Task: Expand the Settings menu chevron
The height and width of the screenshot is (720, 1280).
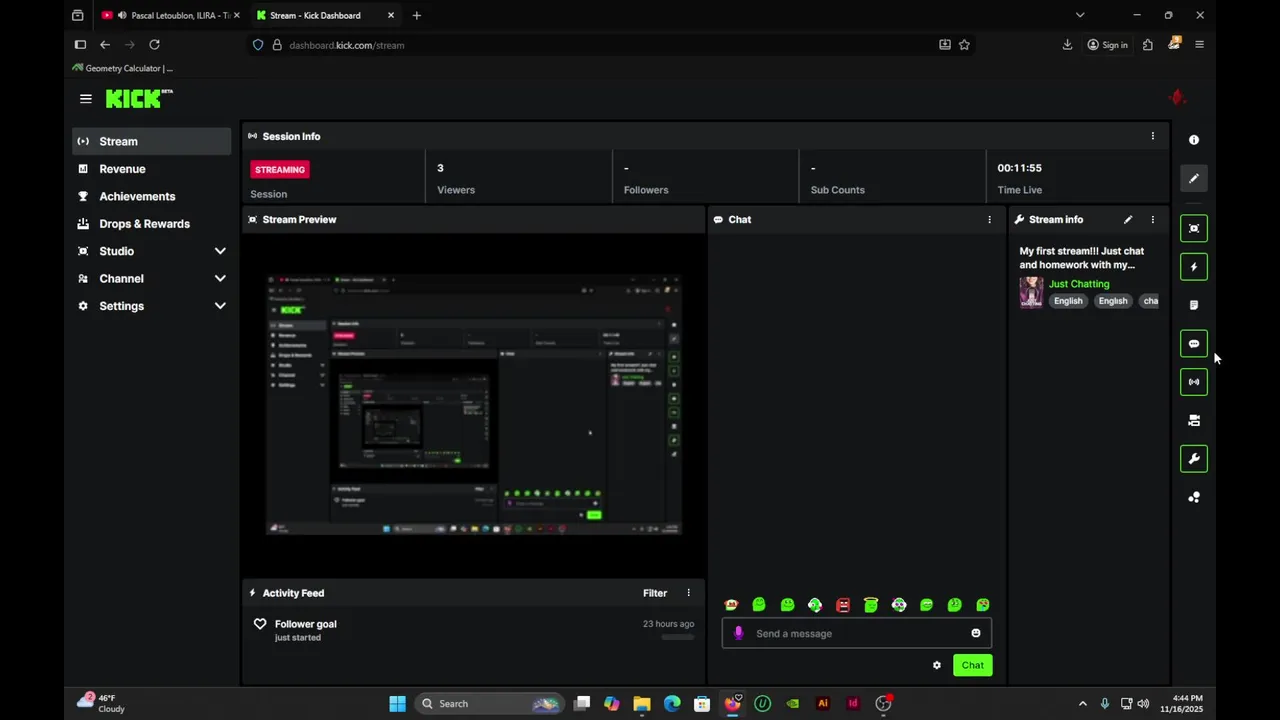Action: pos(220,306)
